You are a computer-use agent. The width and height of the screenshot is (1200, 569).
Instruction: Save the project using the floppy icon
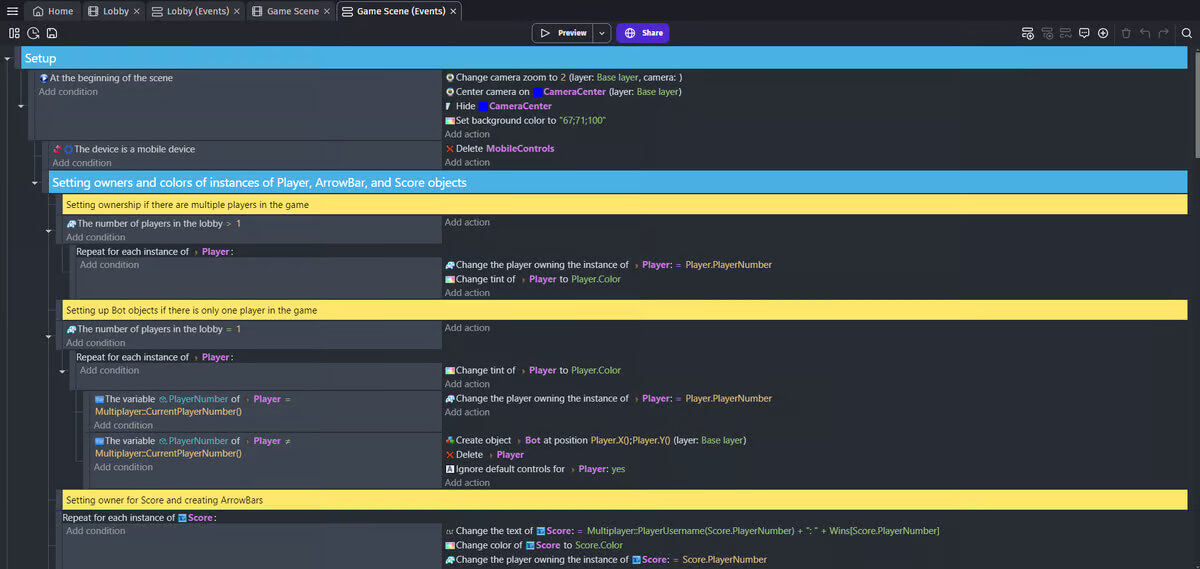[51, 33]
